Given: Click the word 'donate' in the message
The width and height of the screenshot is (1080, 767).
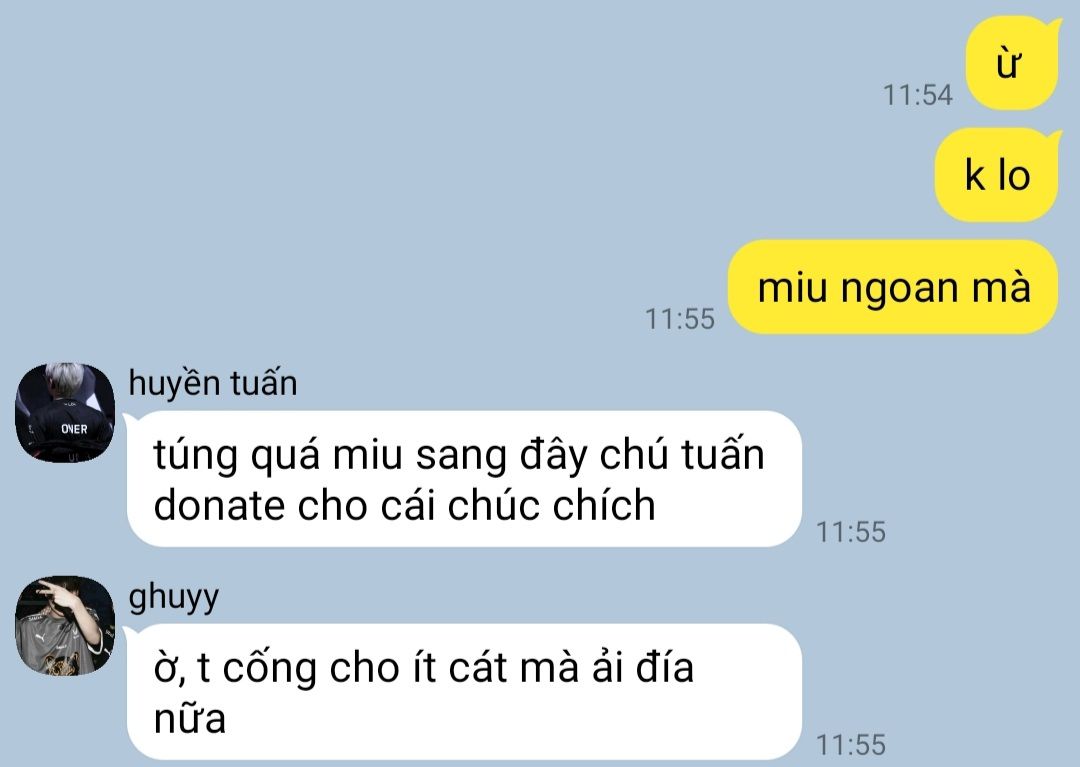Looking at the screenshot, I should (x=220, y=505).
